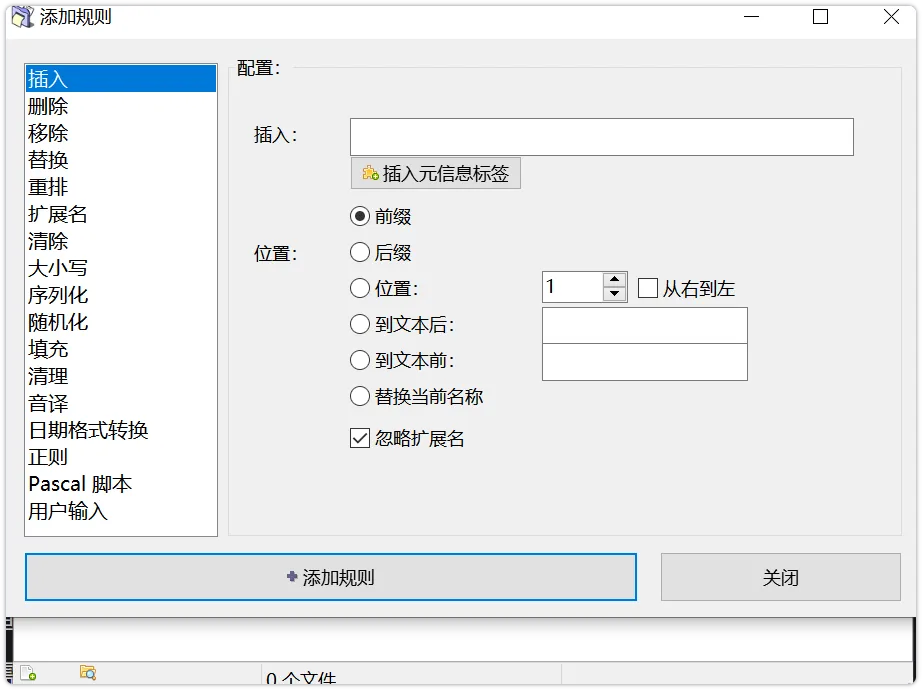This screenshot has width=922, height=690.
Task: Select 序列化 rule type
Action: 121,295
